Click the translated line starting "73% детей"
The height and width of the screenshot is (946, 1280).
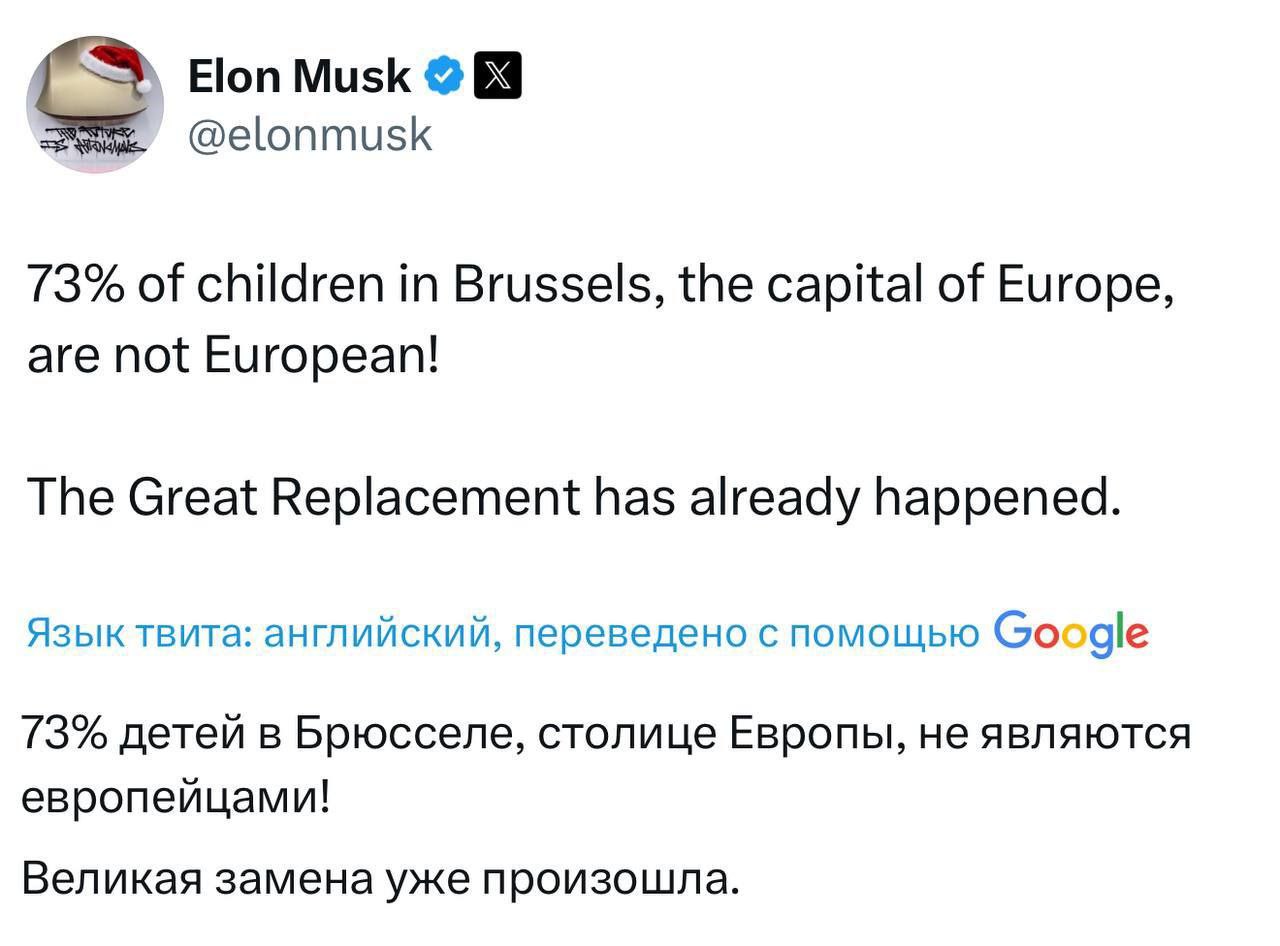(605, 733)
